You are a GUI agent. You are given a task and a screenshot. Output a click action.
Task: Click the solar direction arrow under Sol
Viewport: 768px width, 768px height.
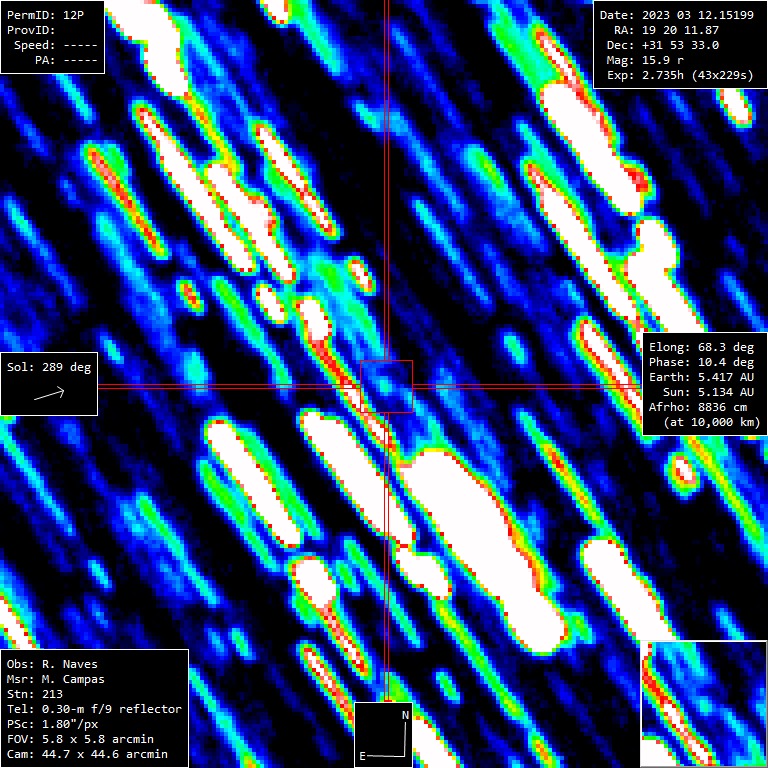(49, 393)
